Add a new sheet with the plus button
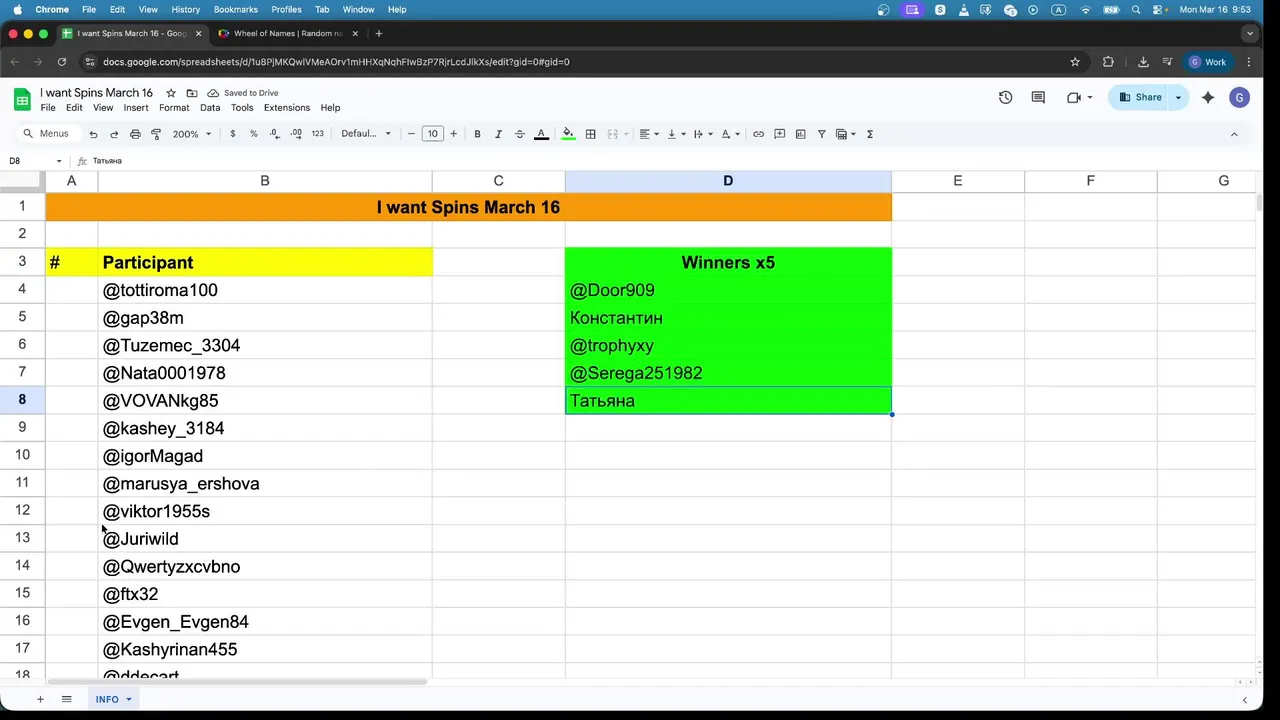The height and width of the screenshot is (720, 1280). tap(40, 699)
